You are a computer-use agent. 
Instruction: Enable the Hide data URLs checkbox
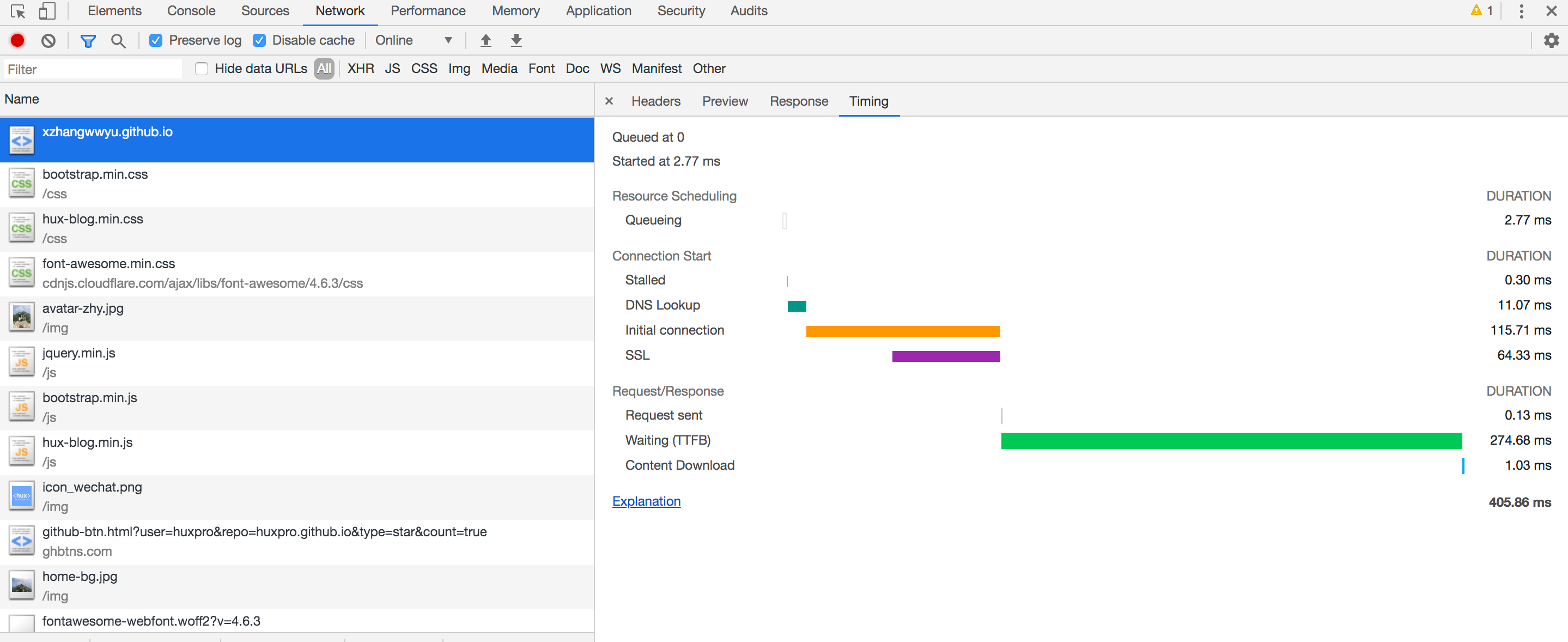pyautogui.click(x=202, y=68)
